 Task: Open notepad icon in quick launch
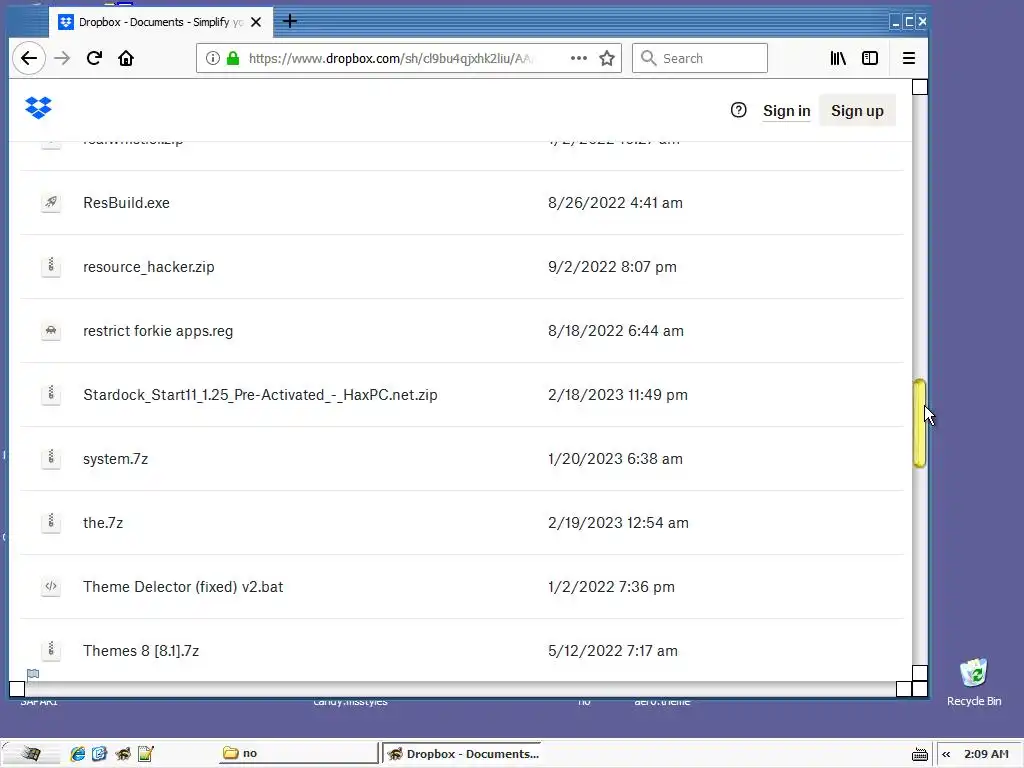[x=146, y=754]
